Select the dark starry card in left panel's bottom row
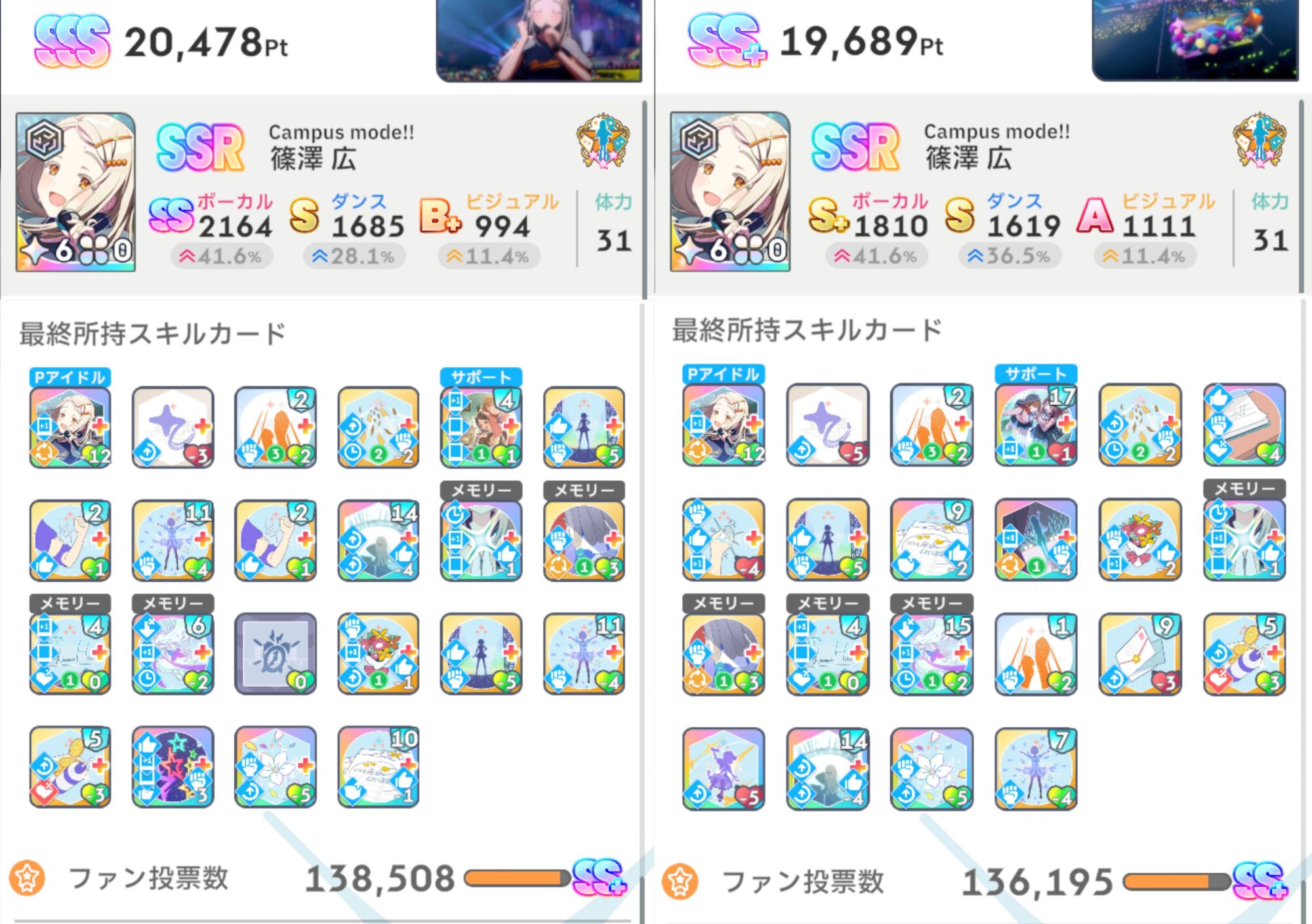 (173, 767)
